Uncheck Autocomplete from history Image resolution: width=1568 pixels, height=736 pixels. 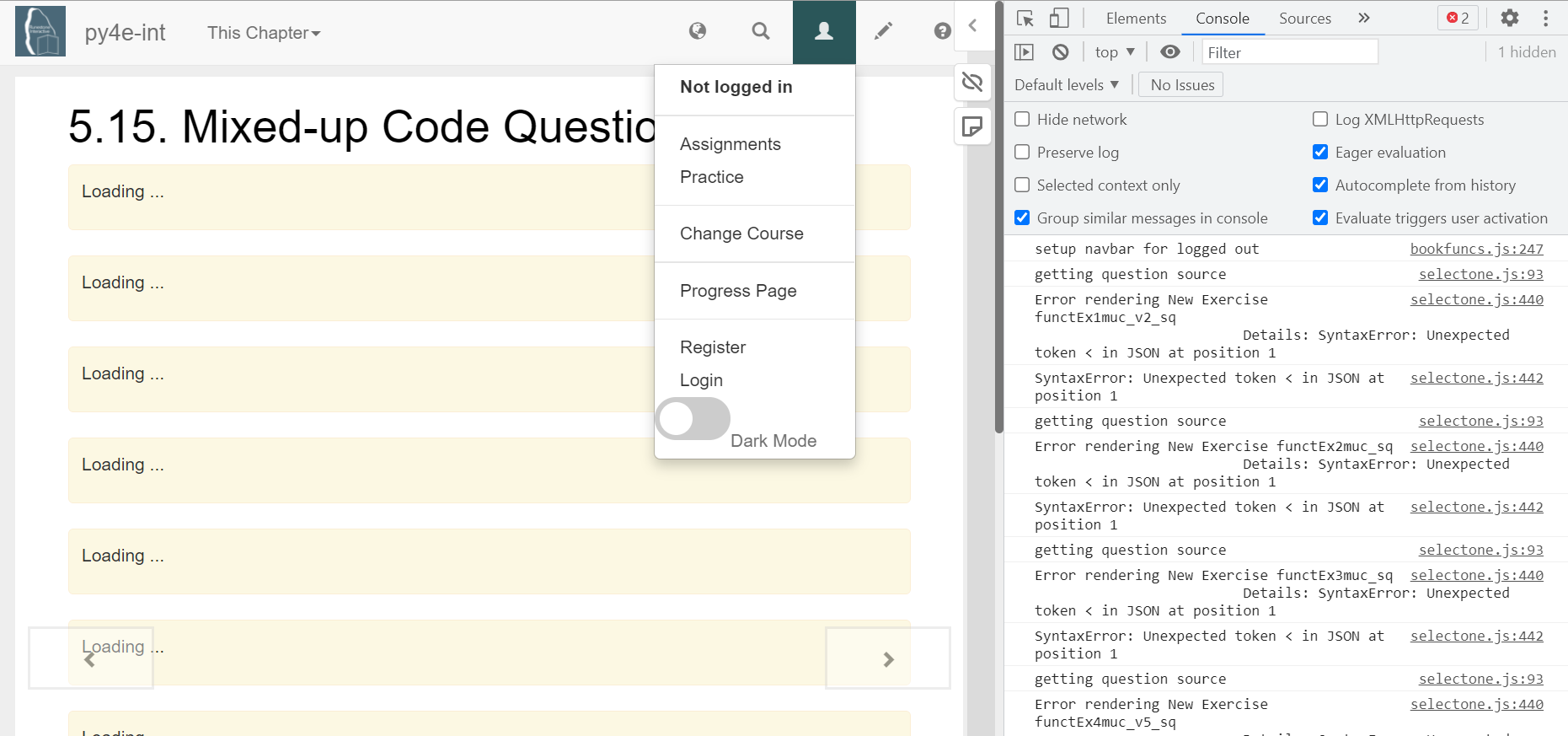click(1320, 185)
